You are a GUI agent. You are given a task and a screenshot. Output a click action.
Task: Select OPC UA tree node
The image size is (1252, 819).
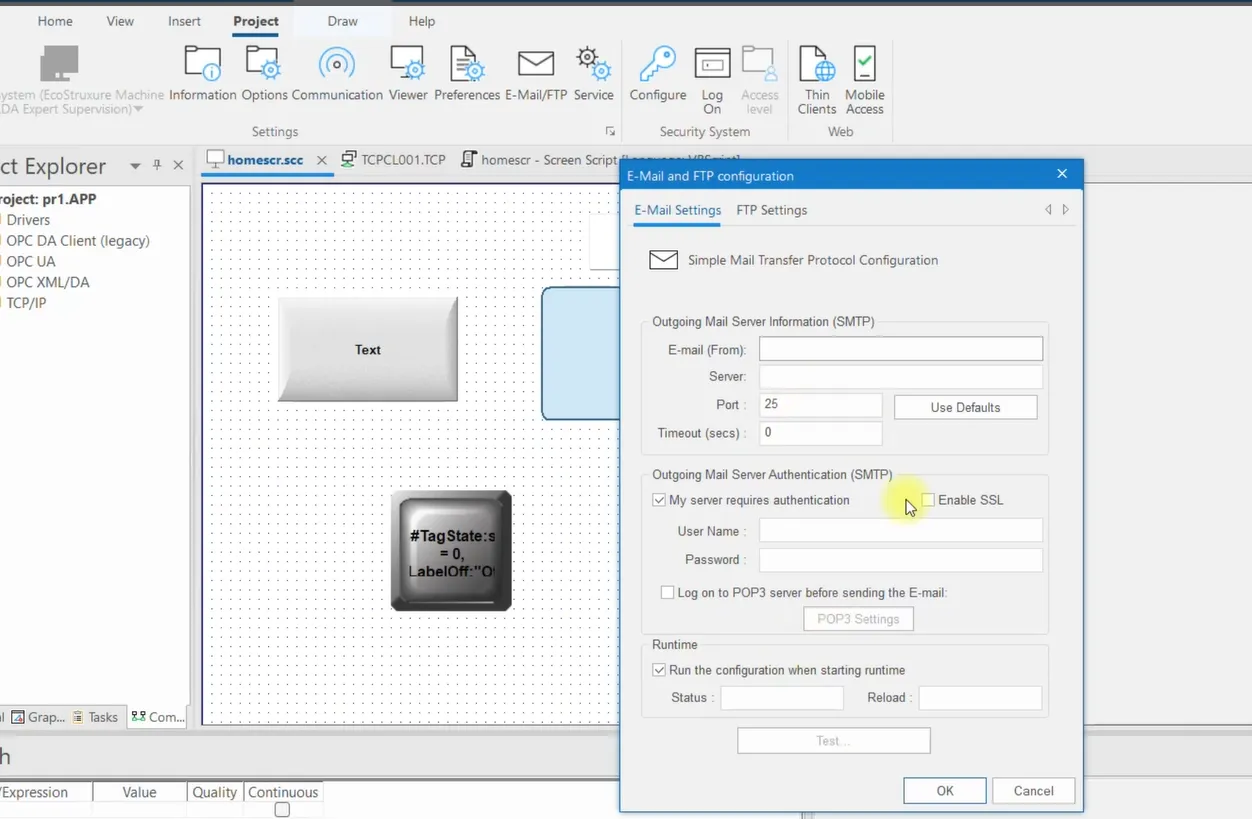pyautogui.click(x=31, y=262)
